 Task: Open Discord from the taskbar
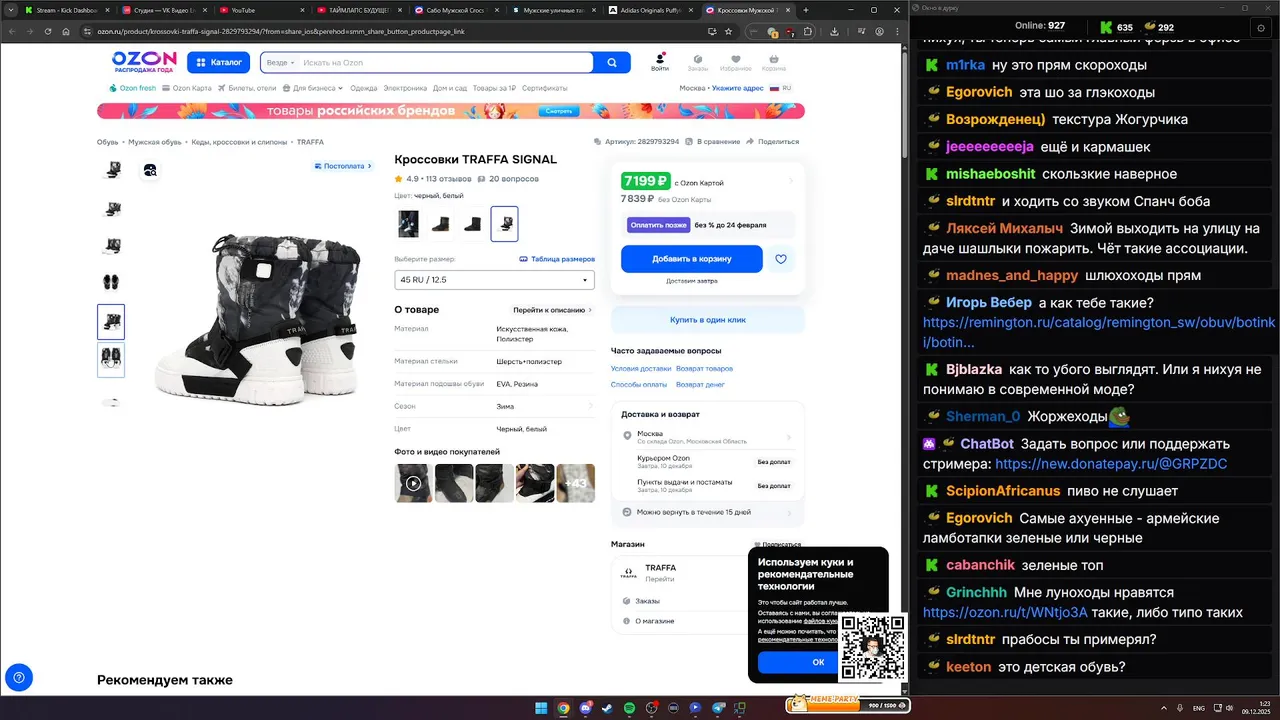pos(585,708)
